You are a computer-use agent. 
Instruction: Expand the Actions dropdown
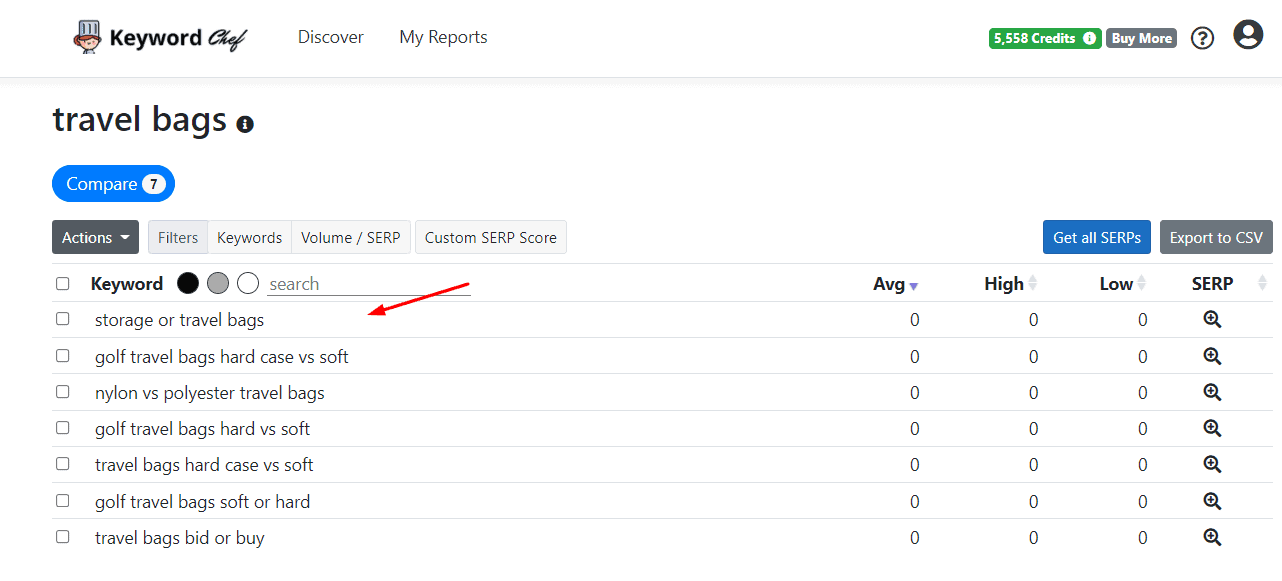click(x=95, y=237)
